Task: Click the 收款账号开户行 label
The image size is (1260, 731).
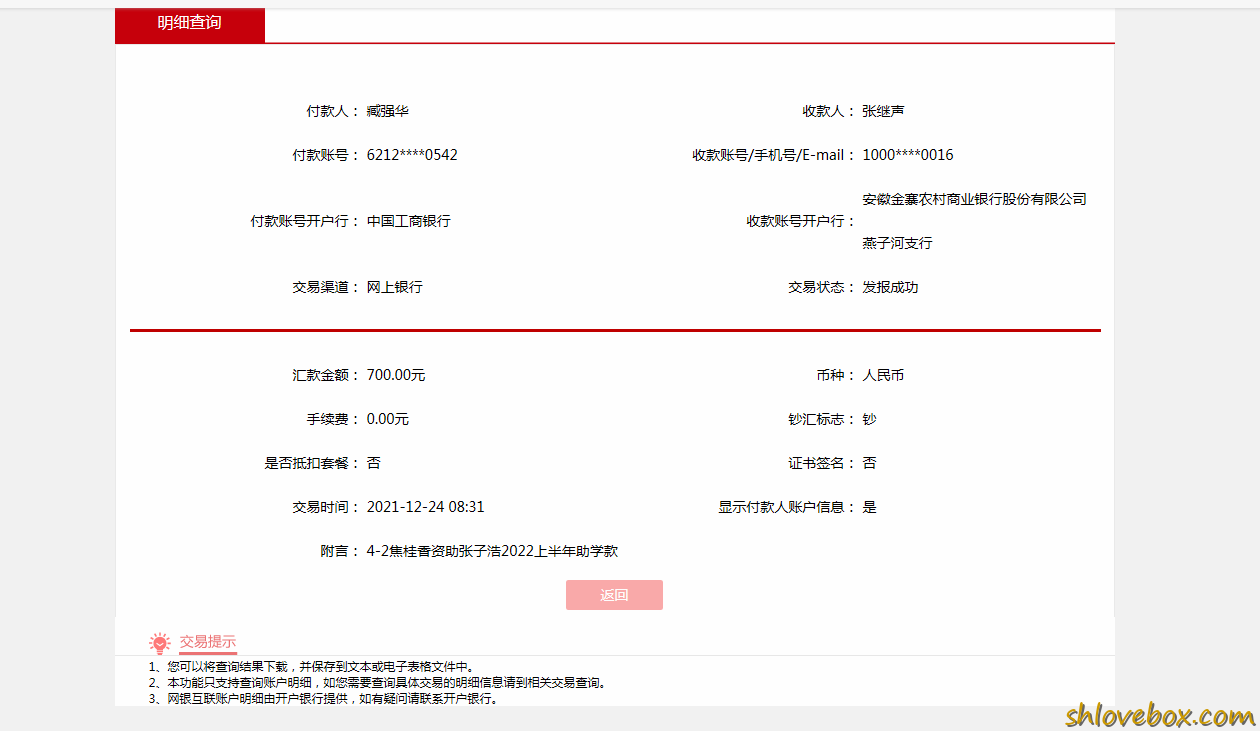Action: pos(801,221)
